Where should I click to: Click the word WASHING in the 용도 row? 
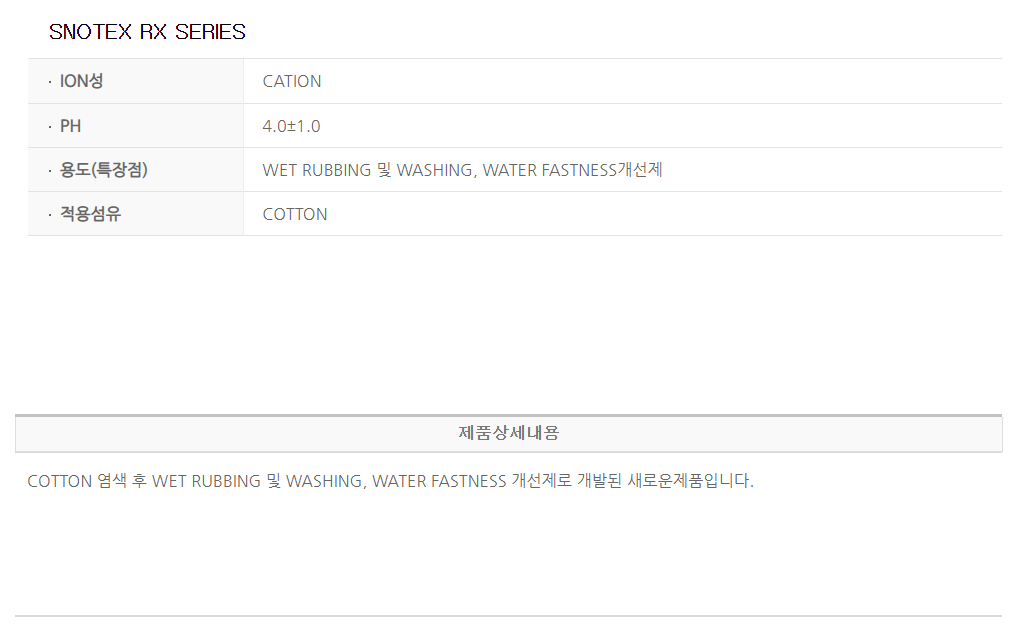[x=434, y=170]
